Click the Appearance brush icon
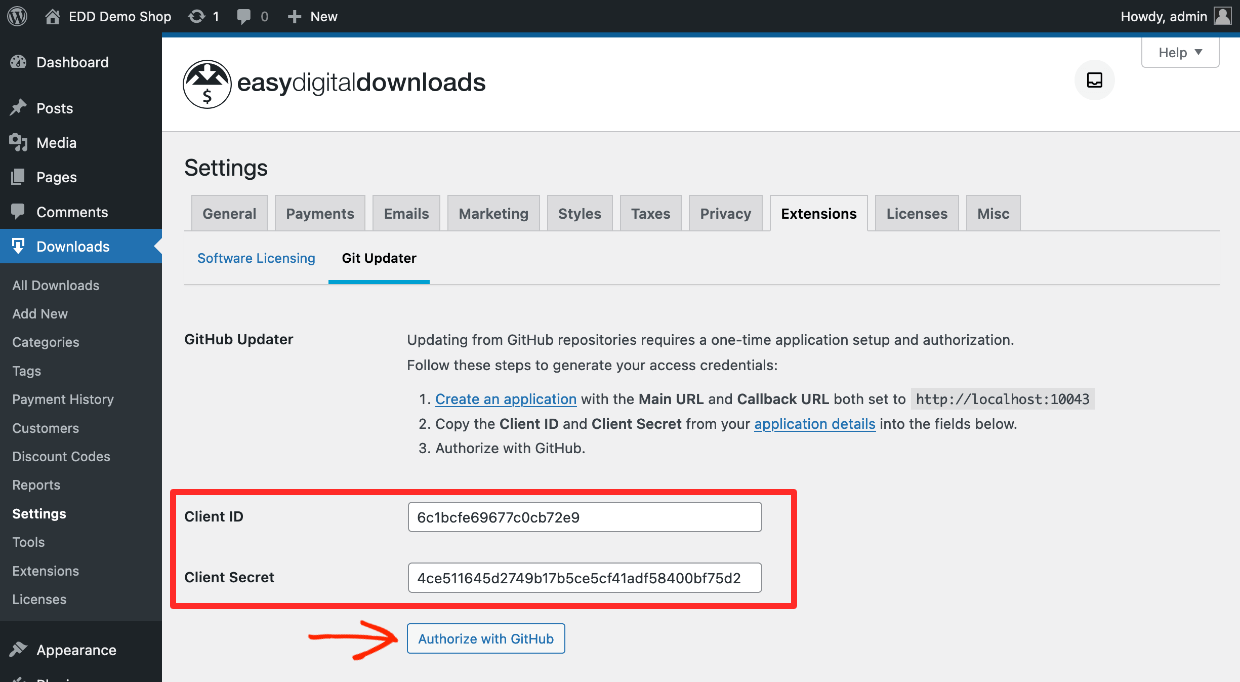The height and width of the screenshot is (682, 1240). [18, 650]
